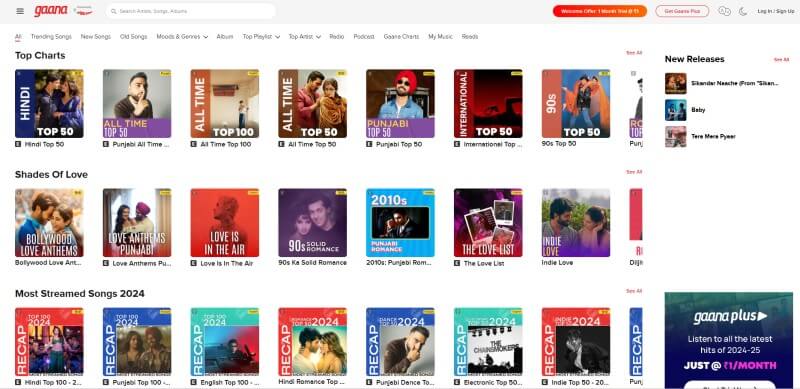This screenshot has width=800, height=389.
Task: Click the Welcome Offer 1 Month Trial button
Action: (599, 11)
